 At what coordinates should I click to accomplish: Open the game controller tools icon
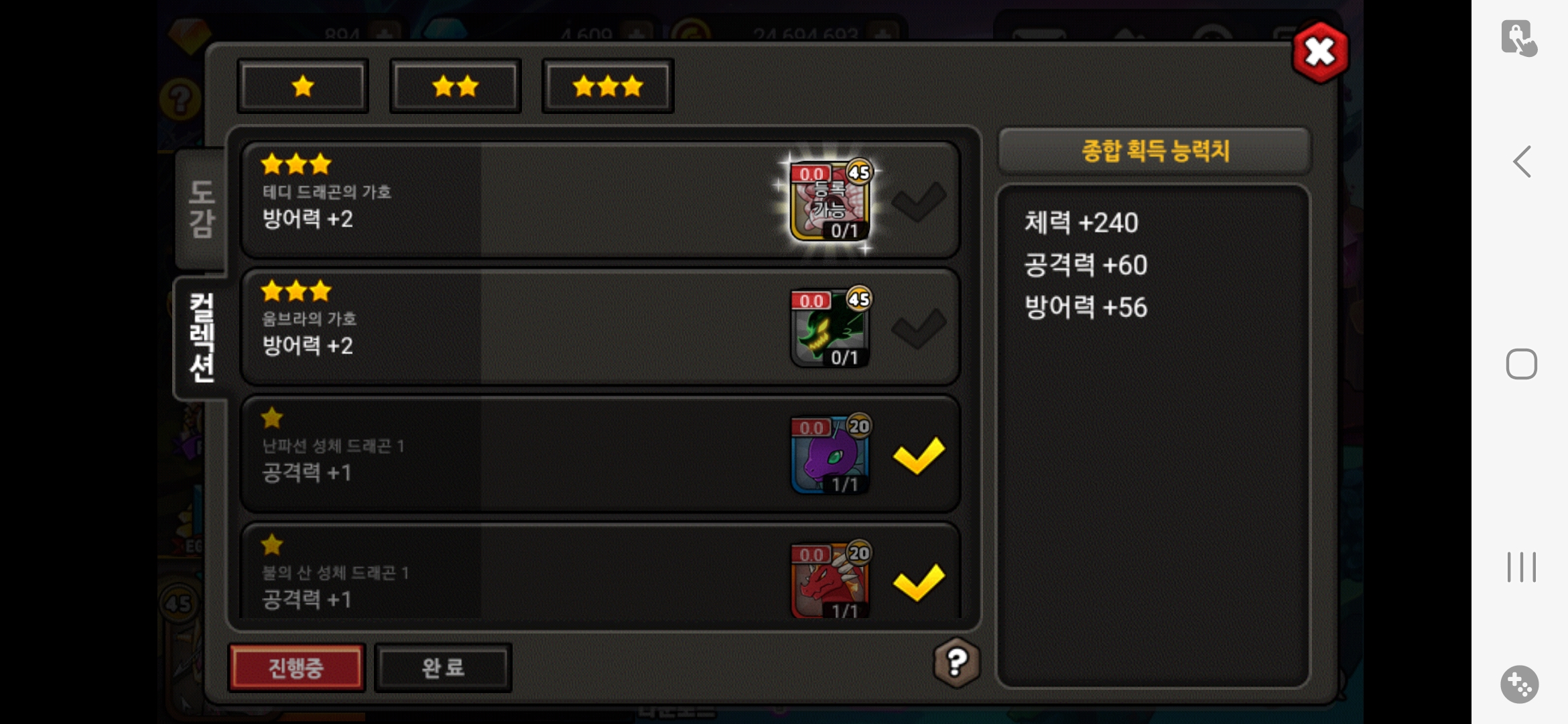[1519, 684]
